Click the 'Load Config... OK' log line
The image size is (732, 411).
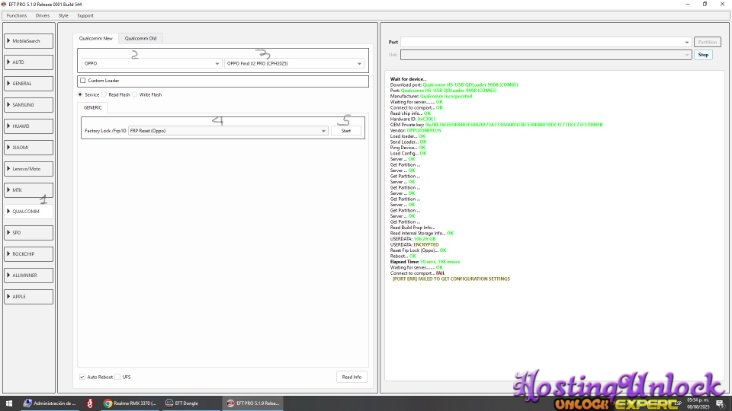[408, 153]
